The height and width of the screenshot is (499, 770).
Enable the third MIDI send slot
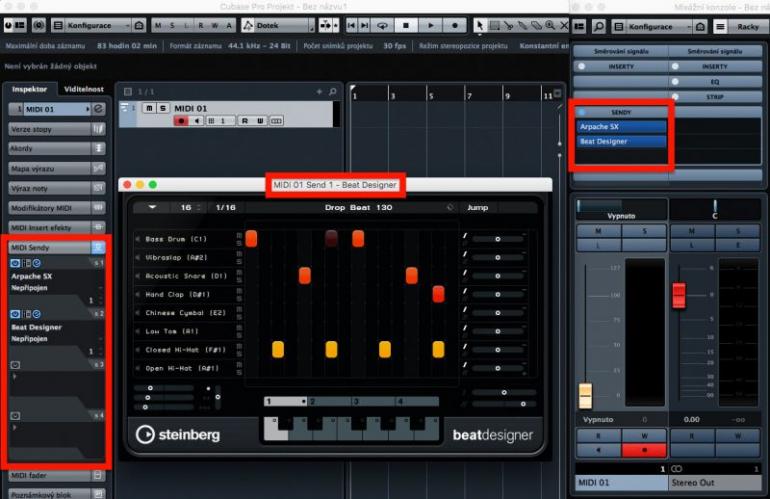pyautogui.click(x=15, y=365)
